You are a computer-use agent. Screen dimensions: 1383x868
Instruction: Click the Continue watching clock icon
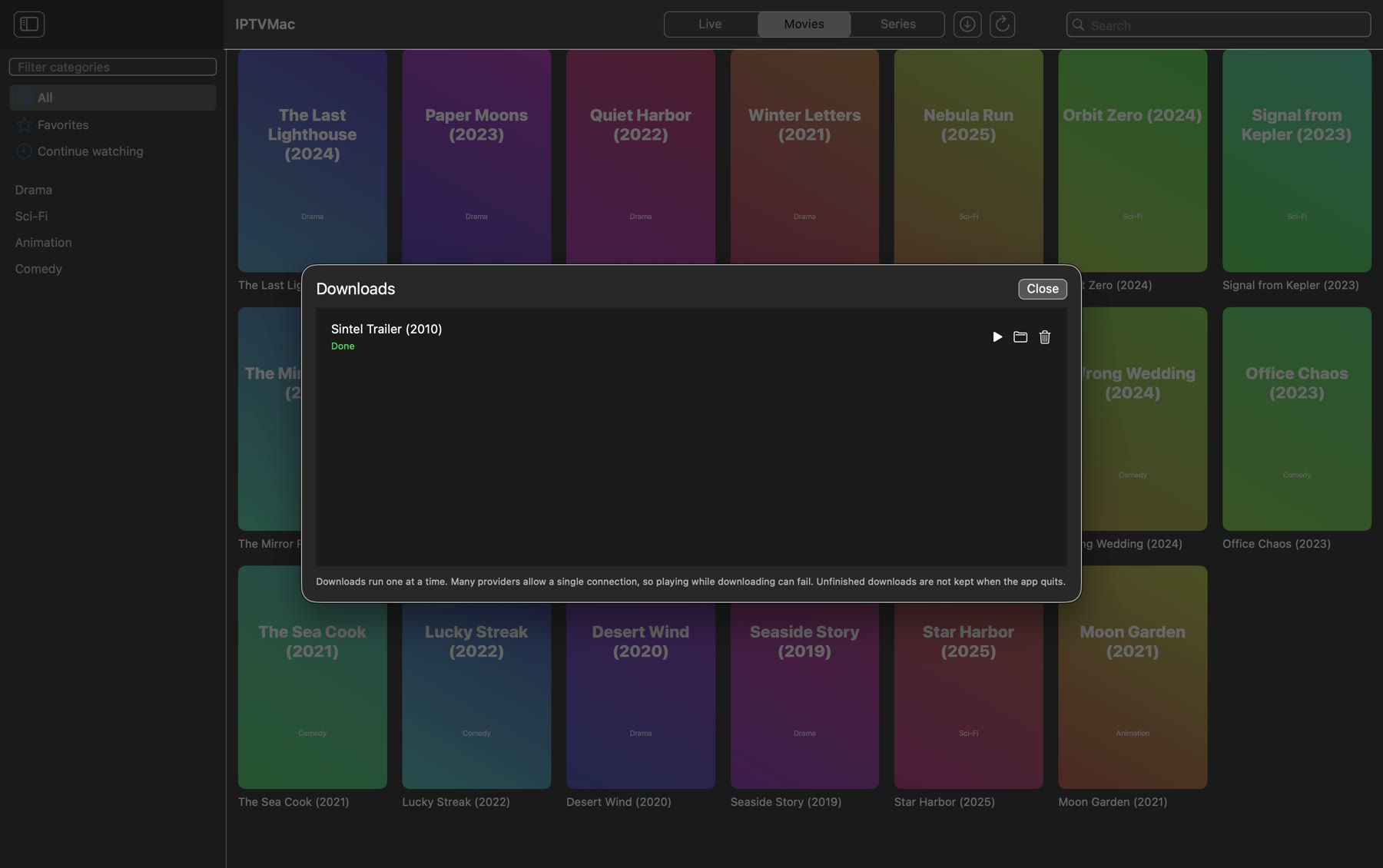click(x=25, y=151)
